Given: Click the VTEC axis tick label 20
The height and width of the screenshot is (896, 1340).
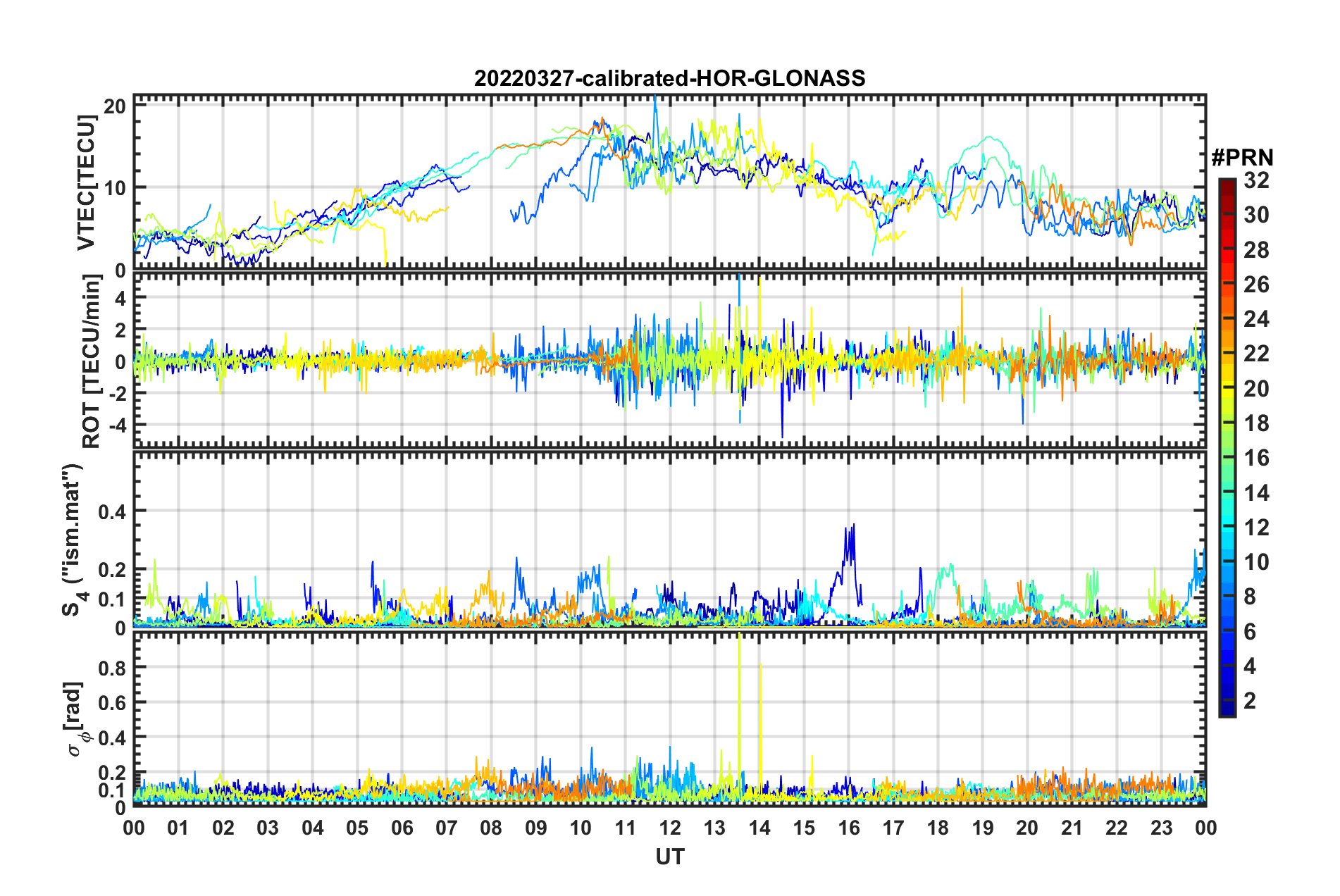Looking at the screenshot, I should point(115,106).
